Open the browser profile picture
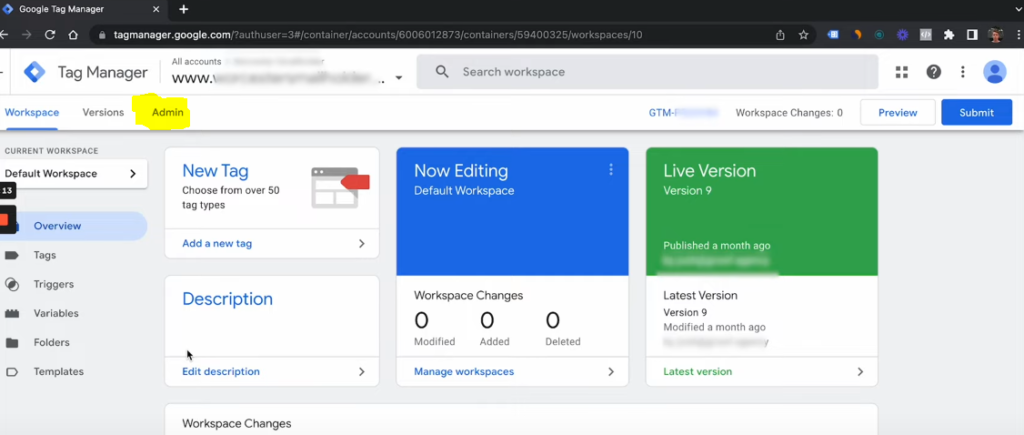The image size is (1024, 435). tap(995, 35)
